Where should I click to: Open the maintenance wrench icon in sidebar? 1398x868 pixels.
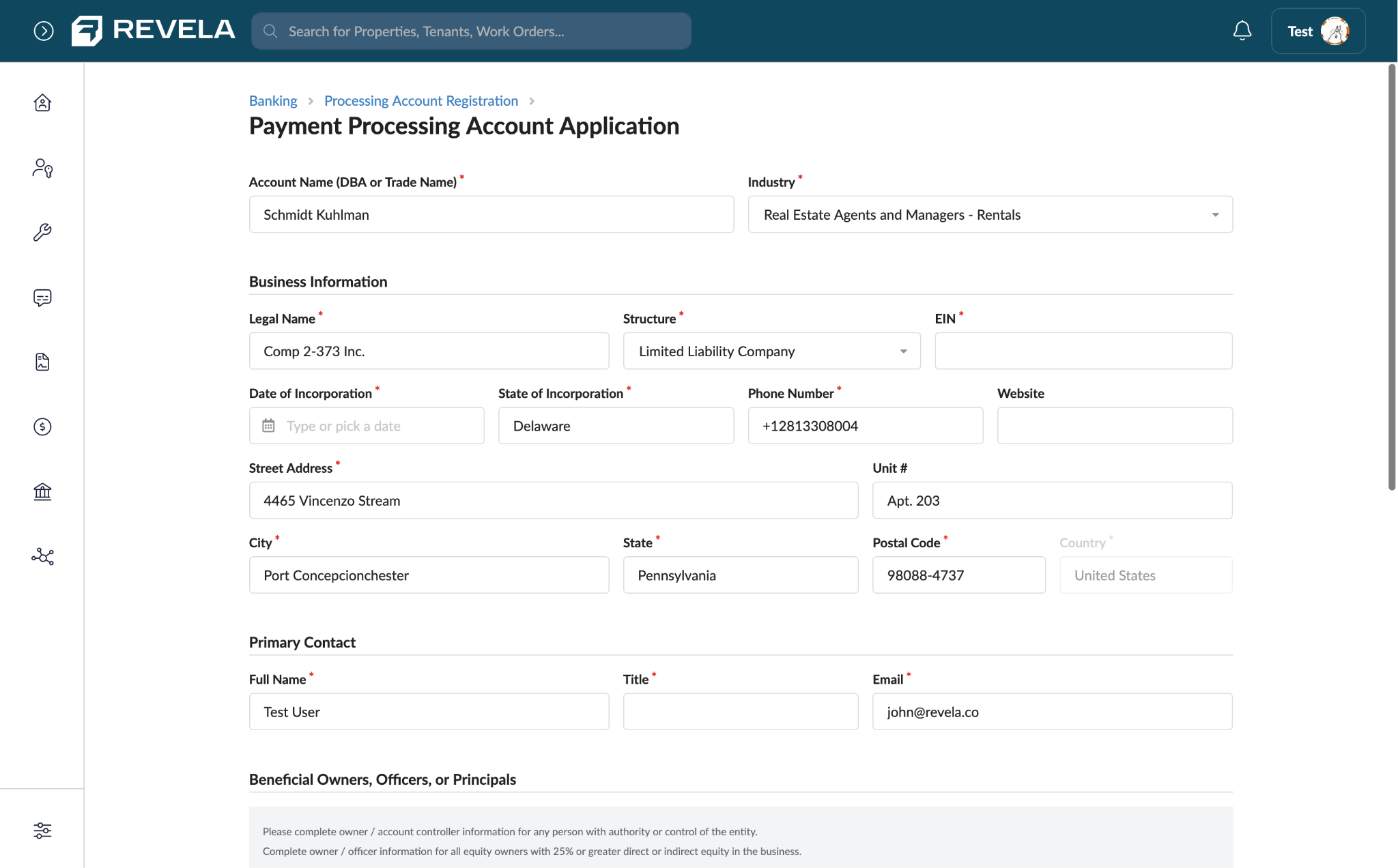pos(42,233)
